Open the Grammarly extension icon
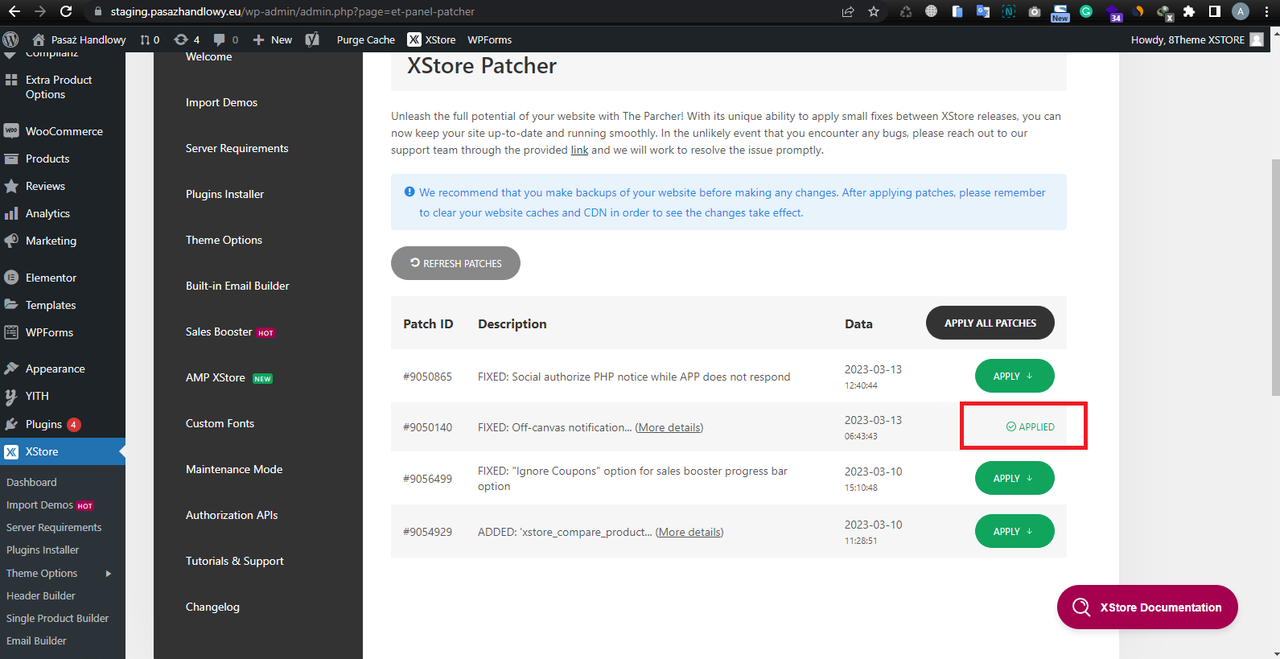Screen dimensions: 1280x659 (x=1086, y=12)
